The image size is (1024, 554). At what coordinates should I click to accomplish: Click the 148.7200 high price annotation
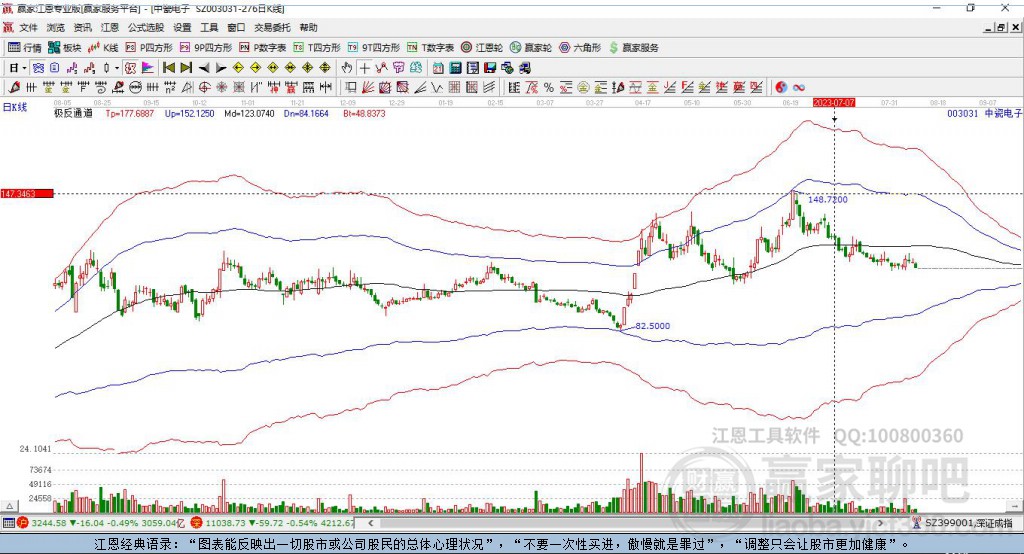coord(828,199)
